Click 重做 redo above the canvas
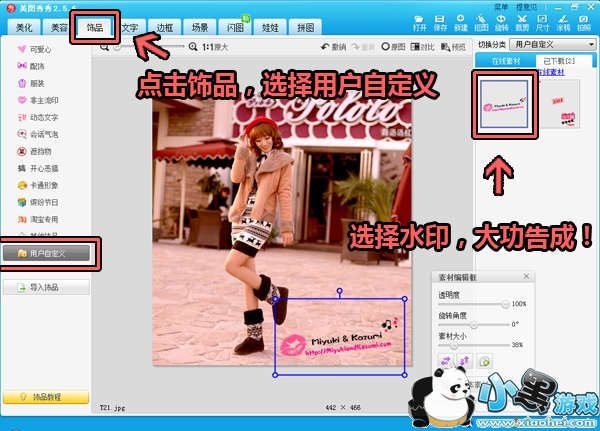This screenshot has width=600, height=431. tap(363, 47)
